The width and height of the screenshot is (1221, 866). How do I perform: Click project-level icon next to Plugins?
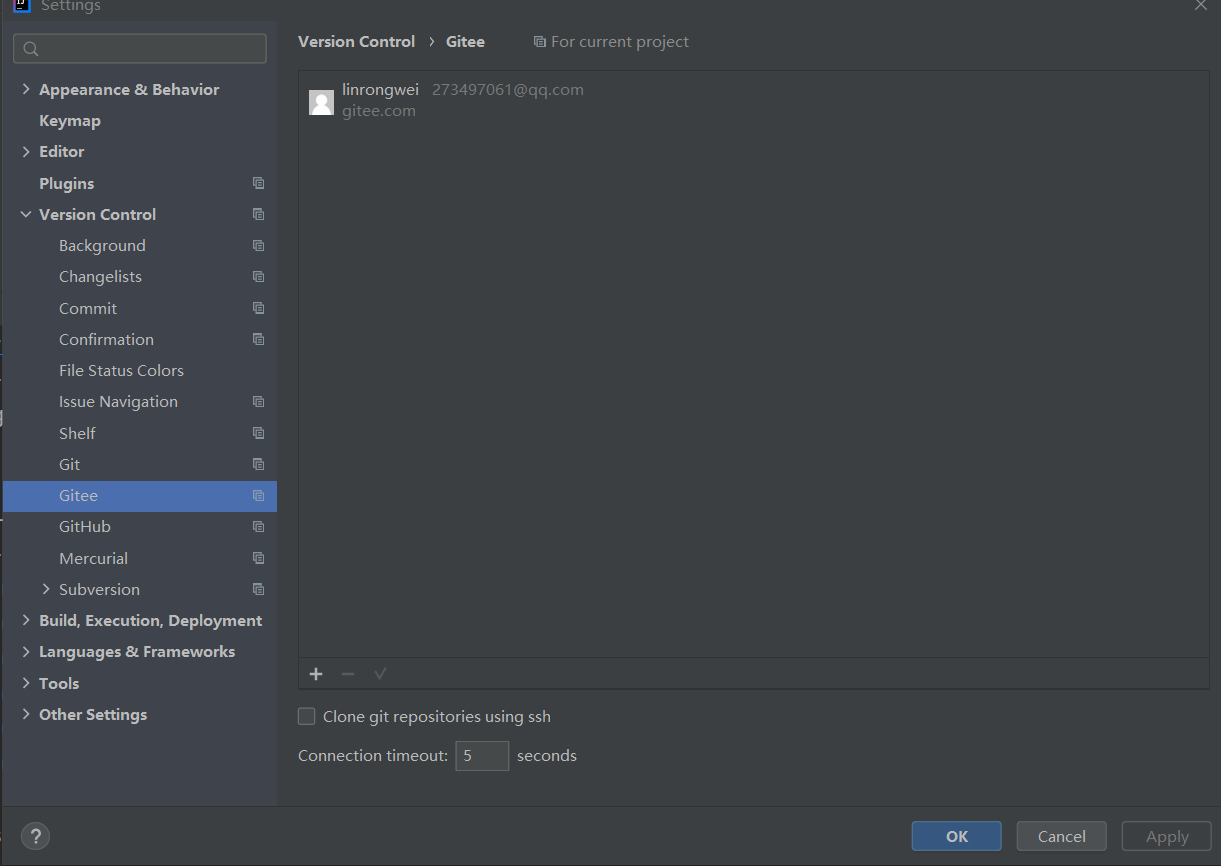(x=259, y=183)
